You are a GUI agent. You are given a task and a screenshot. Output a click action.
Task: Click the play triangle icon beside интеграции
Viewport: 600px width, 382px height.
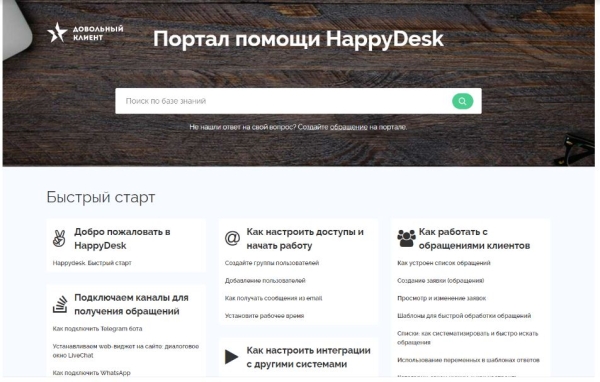[x=232, y=357]
